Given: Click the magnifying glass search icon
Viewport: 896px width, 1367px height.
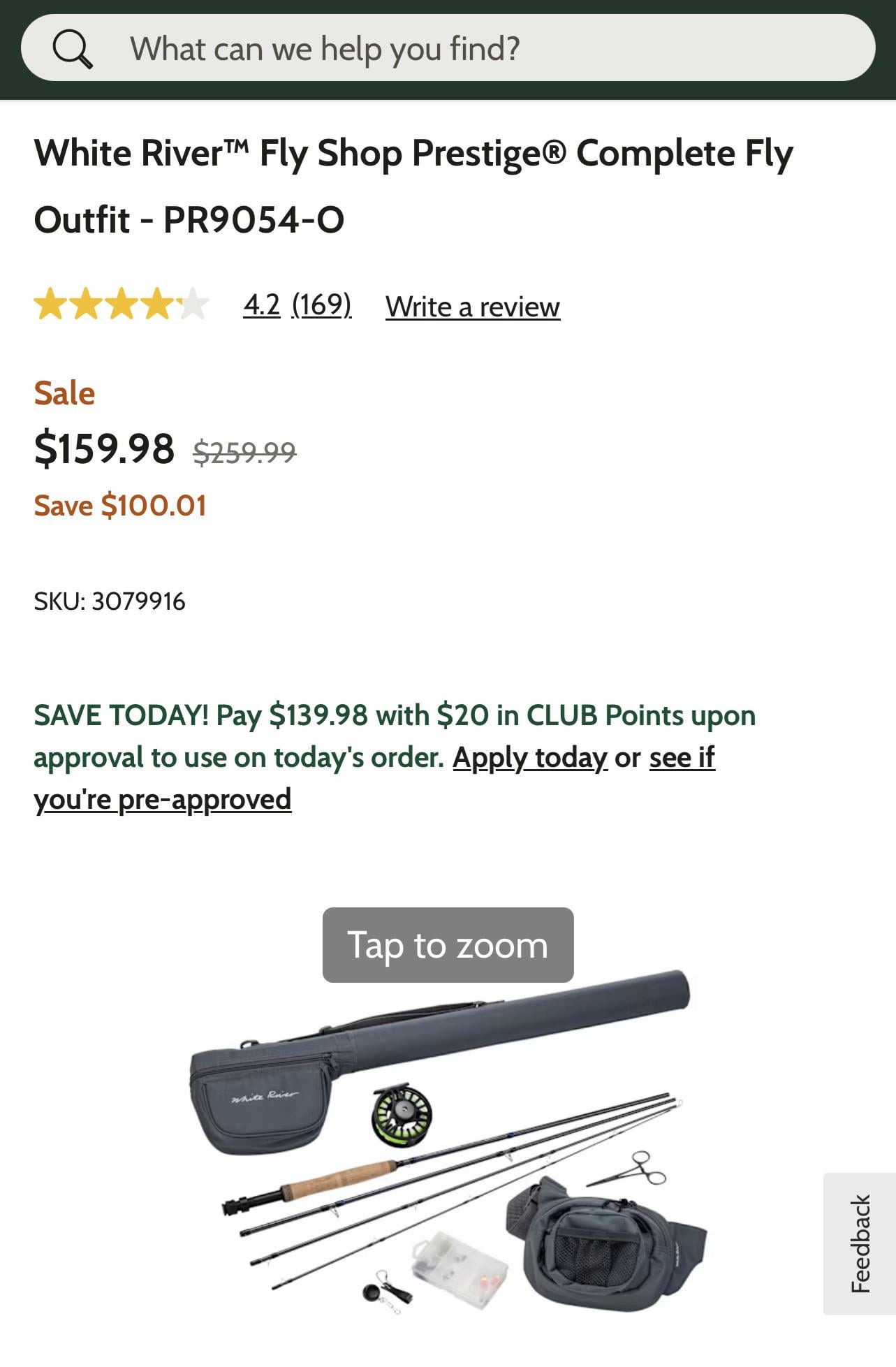Looking at the screenshot, I should [73, 49].
